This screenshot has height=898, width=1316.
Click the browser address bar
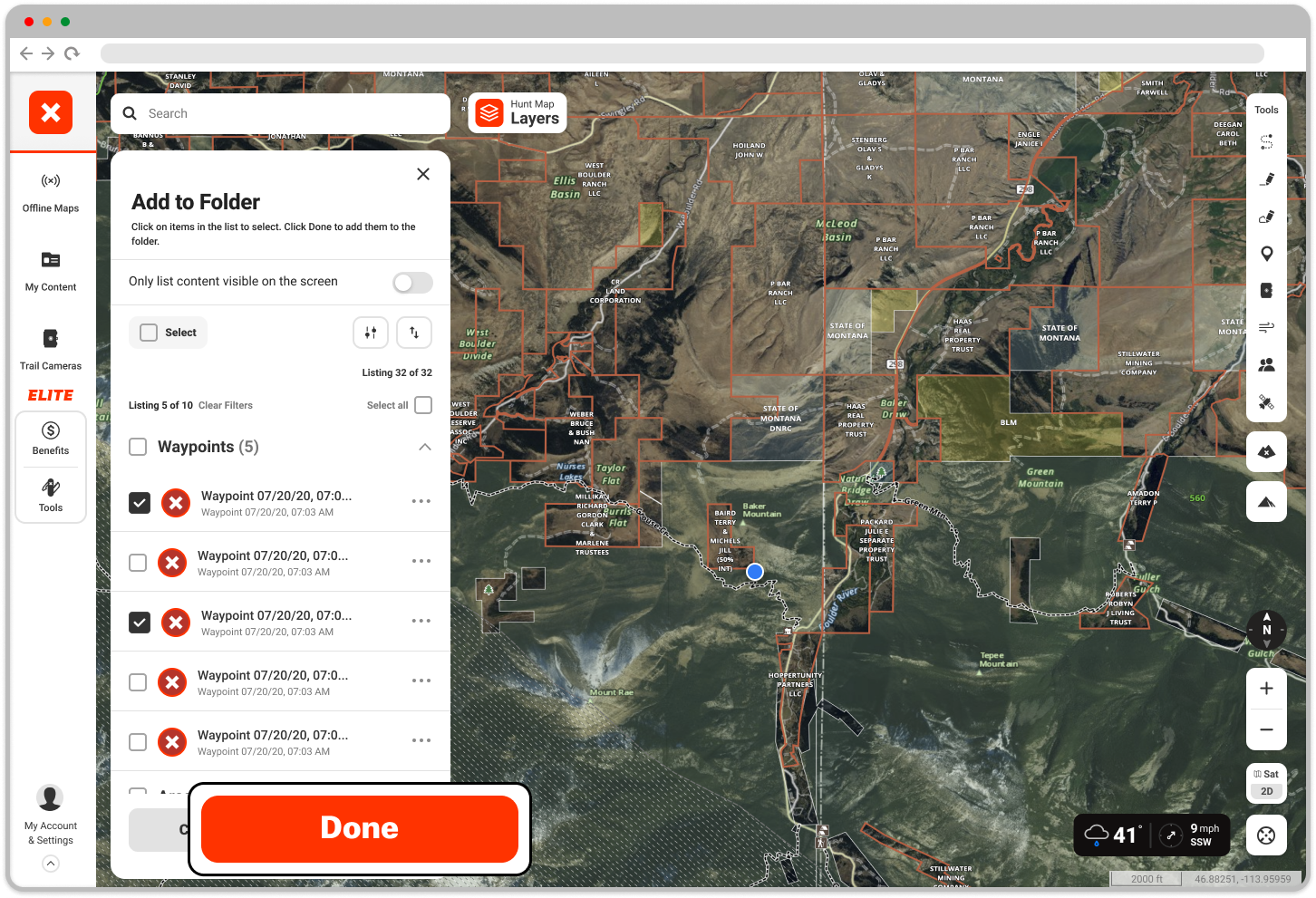pyautogui.click(x=682, y=53)
